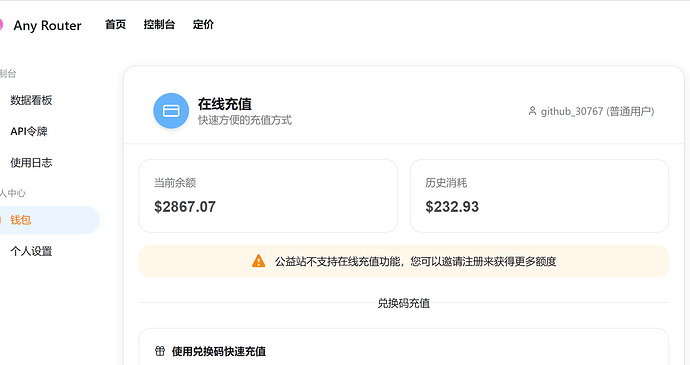This screenshot has width=690, height=365.
Task: Click the 当前余额 label
Action: [x=175, y=183]
